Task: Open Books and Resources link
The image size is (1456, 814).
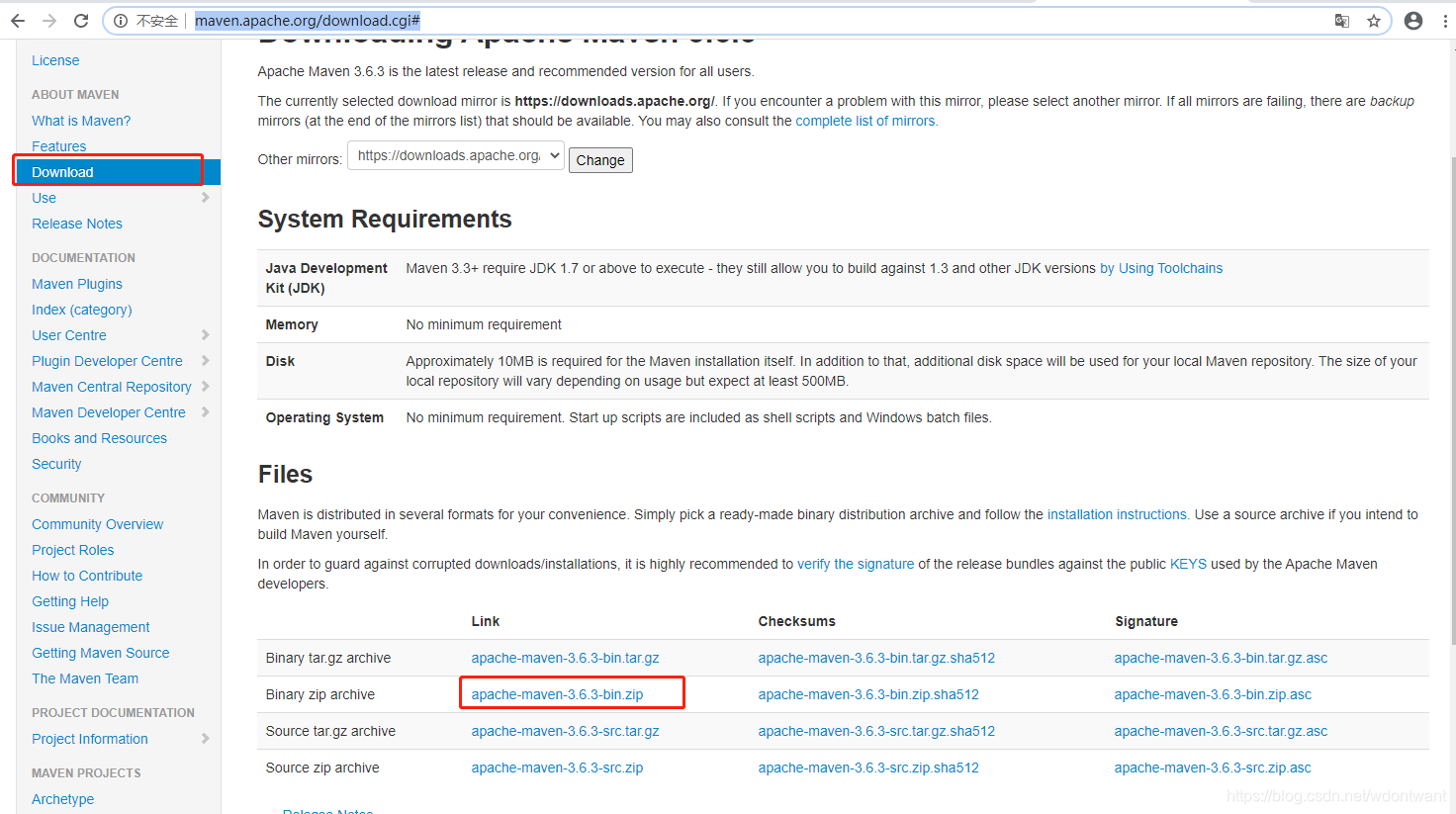Action: pyautogui.click(x=99, y=438)
